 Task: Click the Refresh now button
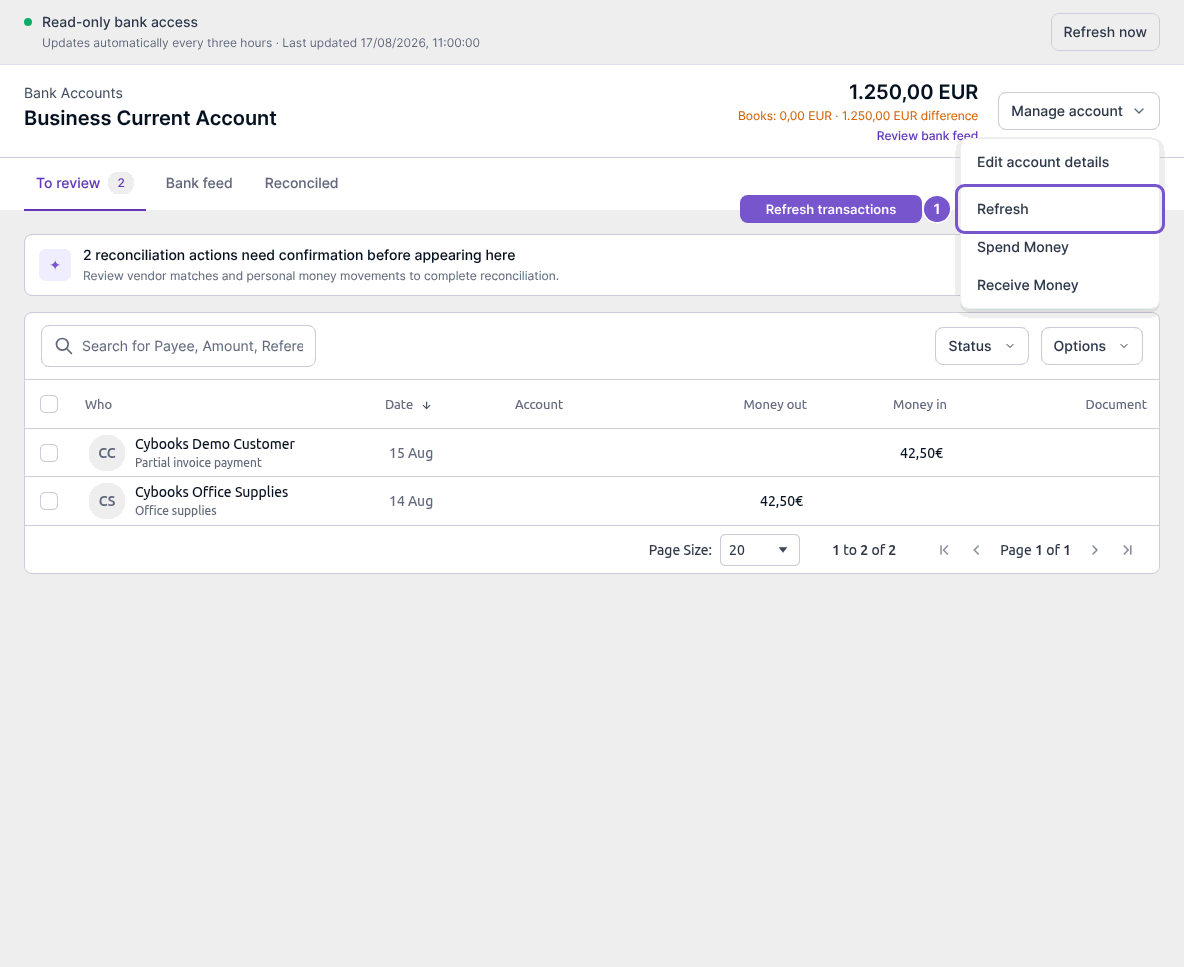tap(1105, 32)
